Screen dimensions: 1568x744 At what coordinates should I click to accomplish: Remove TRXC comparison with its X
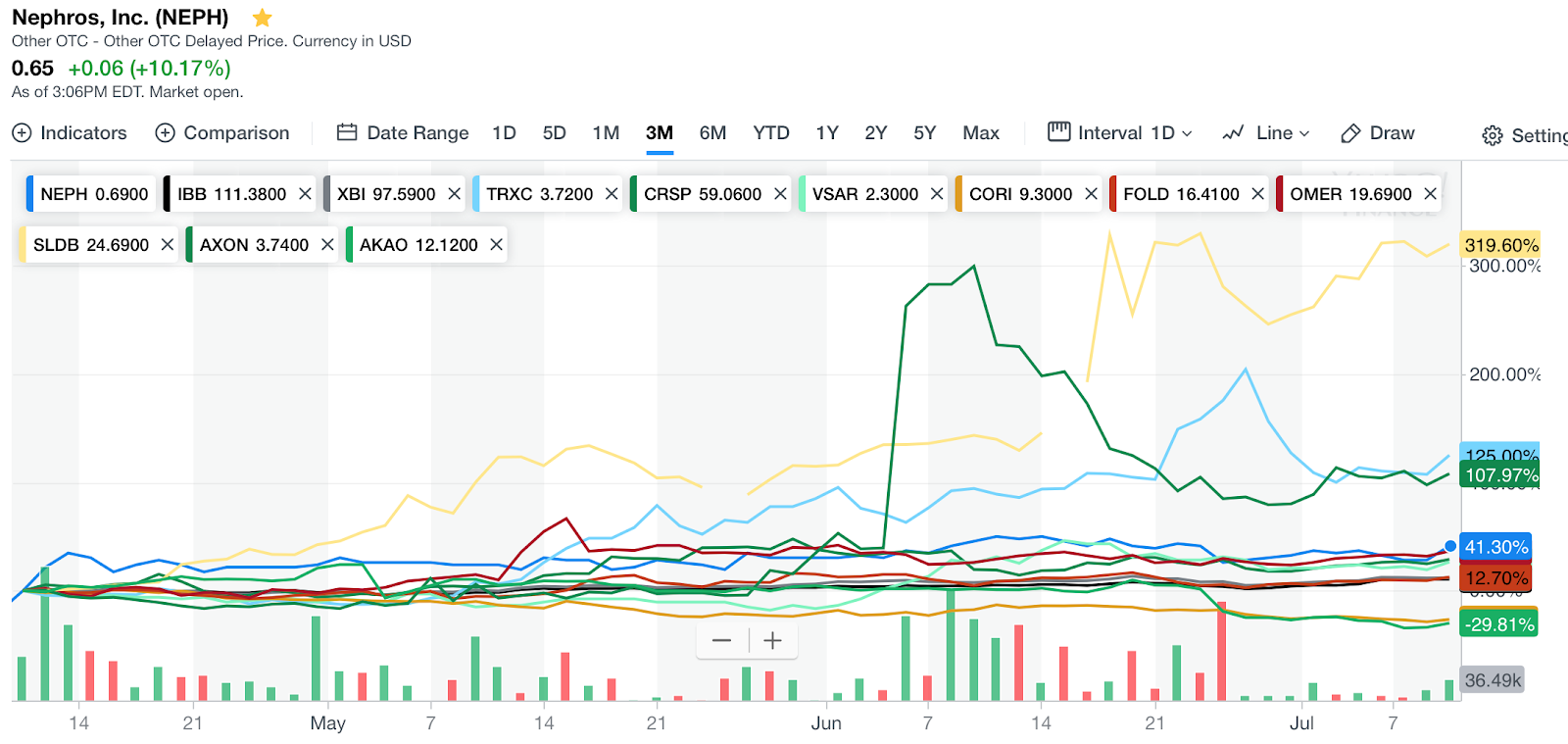pyautogui.click(x=612, y=194)
